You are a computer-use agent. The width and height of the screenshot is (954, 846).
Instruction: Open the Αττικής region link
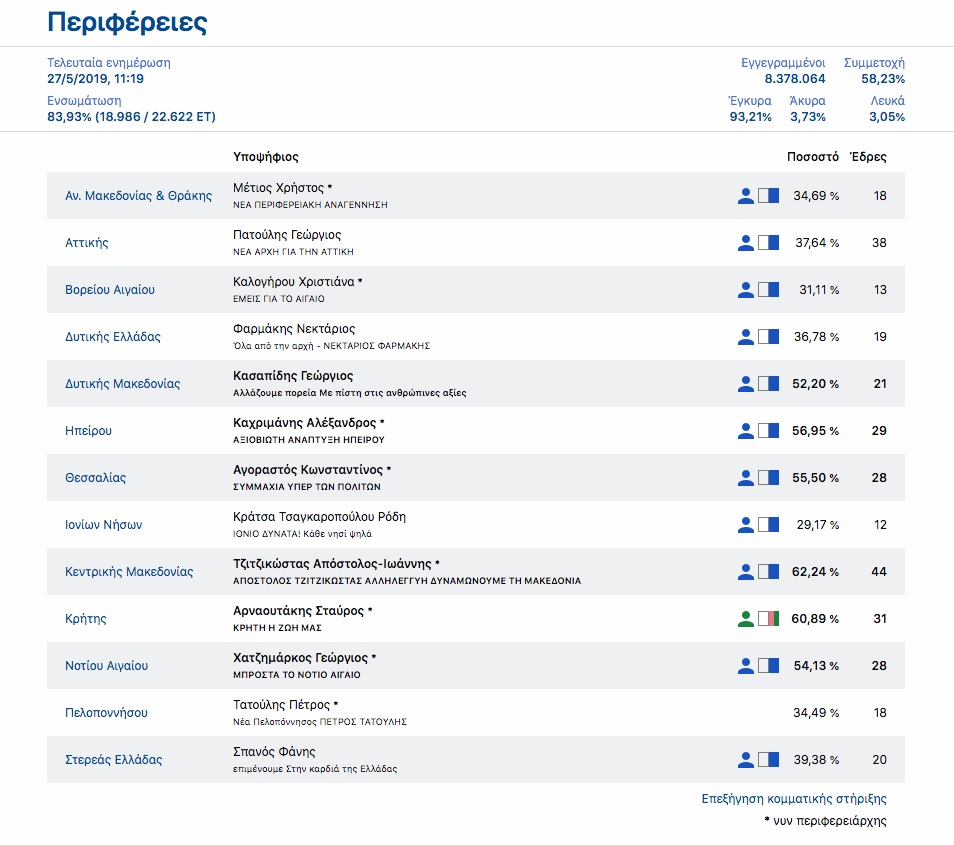click(87, 243)
